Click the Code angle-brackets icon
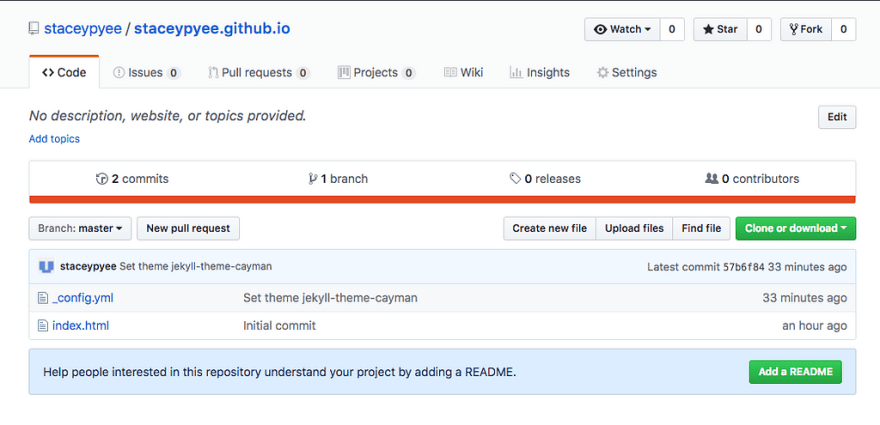 (48, 72)
